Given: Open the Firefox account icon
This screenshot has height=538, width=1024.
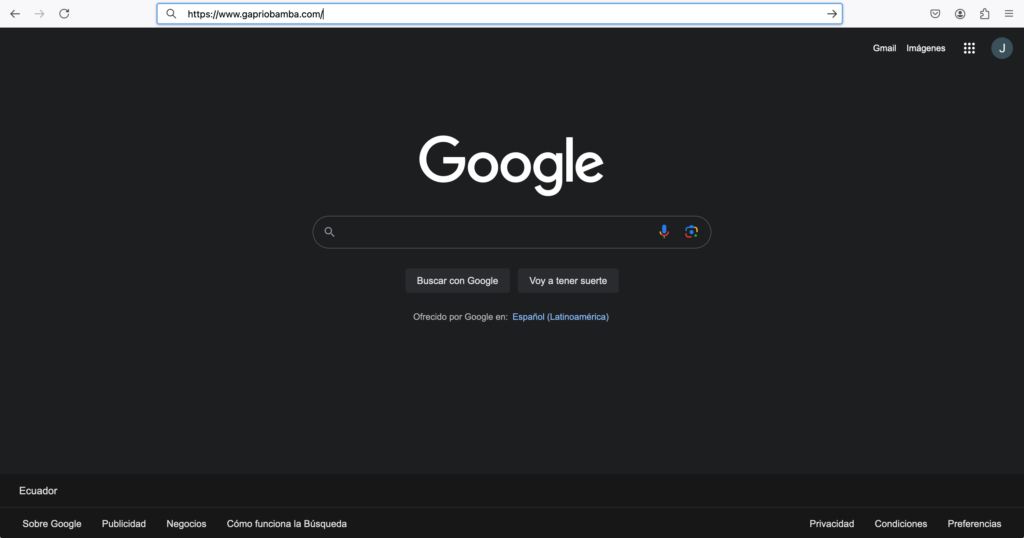Looking at the screenshot, I should pyautogui.click(x=960, y=14).
